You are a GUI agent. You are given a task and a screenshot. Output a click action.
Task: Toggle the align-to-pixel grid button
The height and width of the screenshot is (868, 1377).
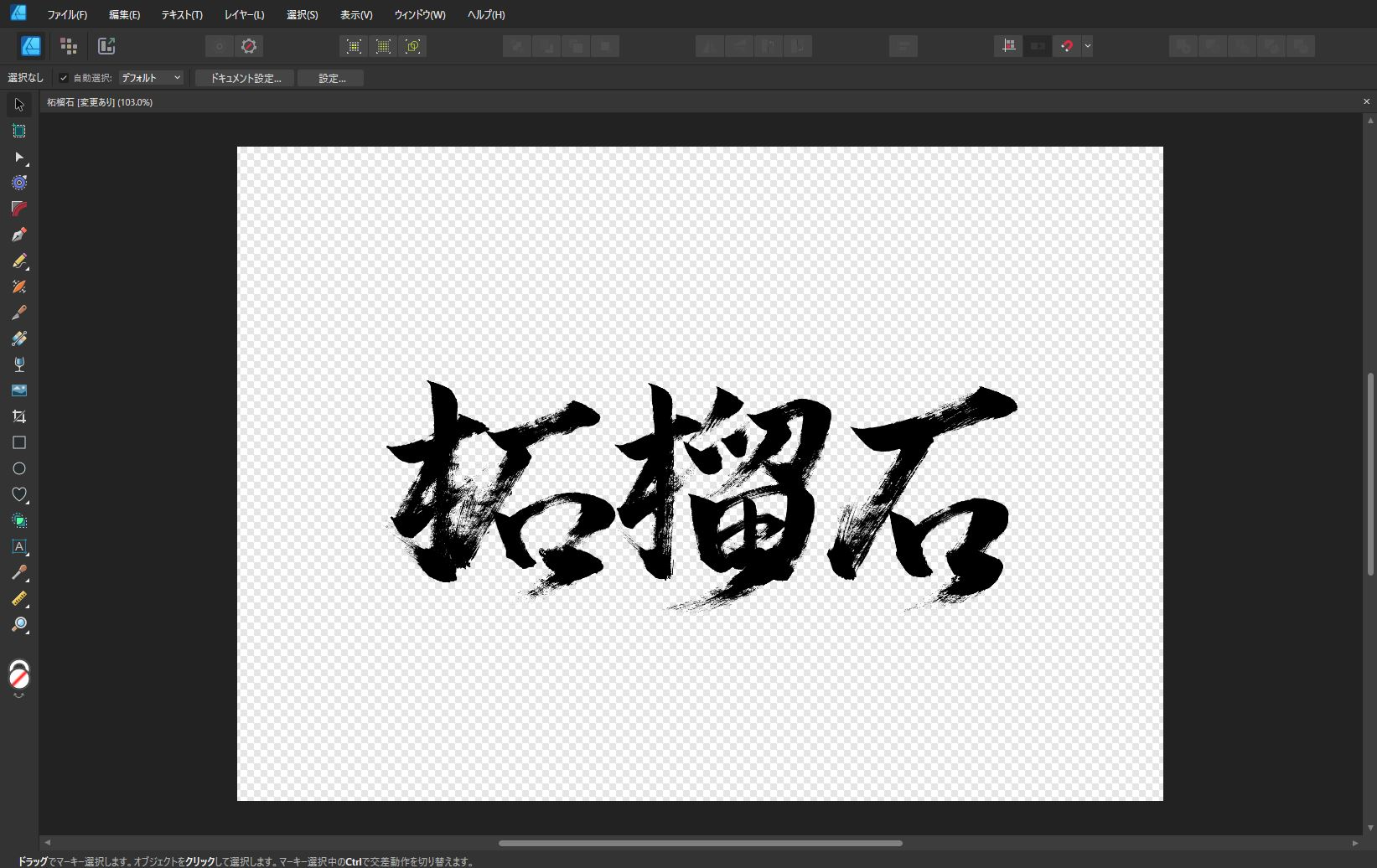(x=1008, y=46)
